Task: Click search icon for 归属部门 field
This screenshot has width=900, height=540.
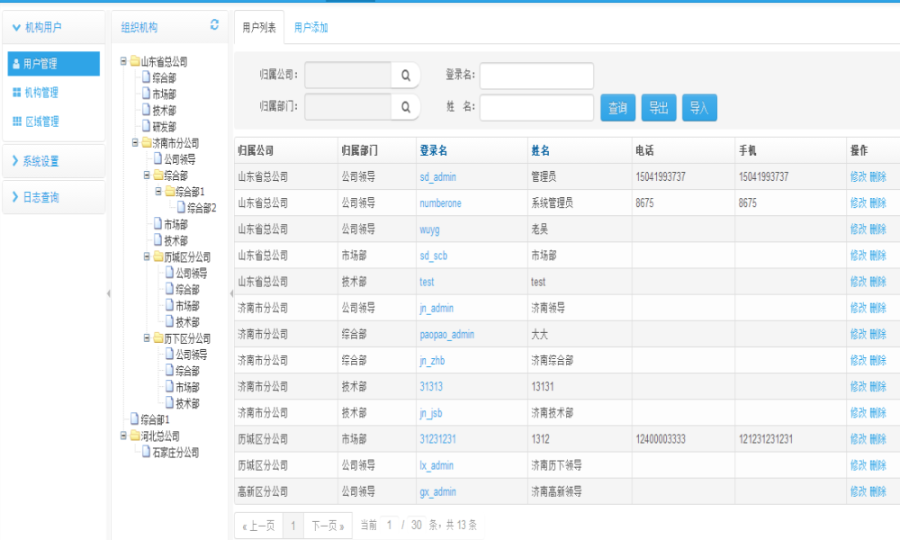Action: click(406, 107)
